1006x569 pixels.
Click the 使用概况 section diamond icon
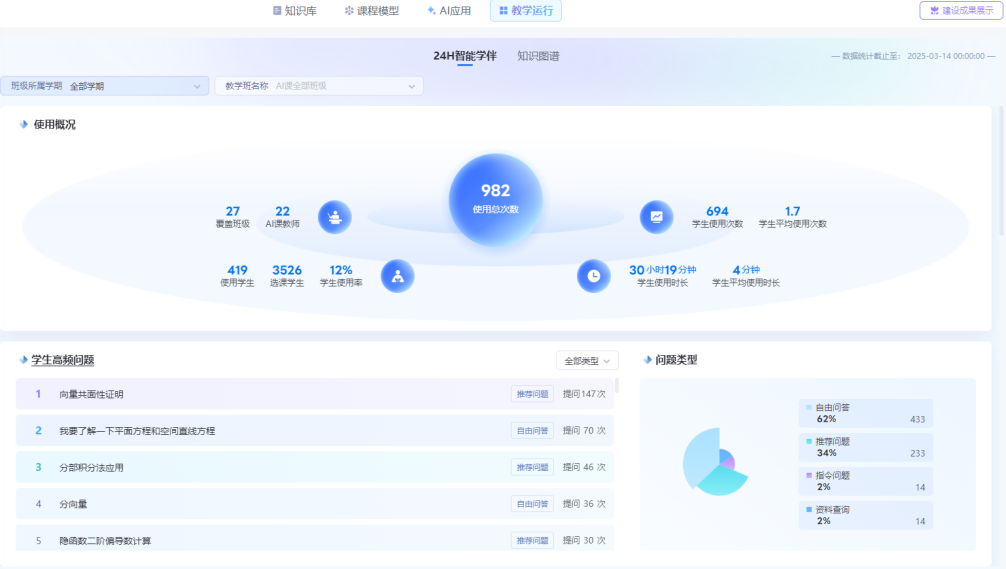(24, 124)
